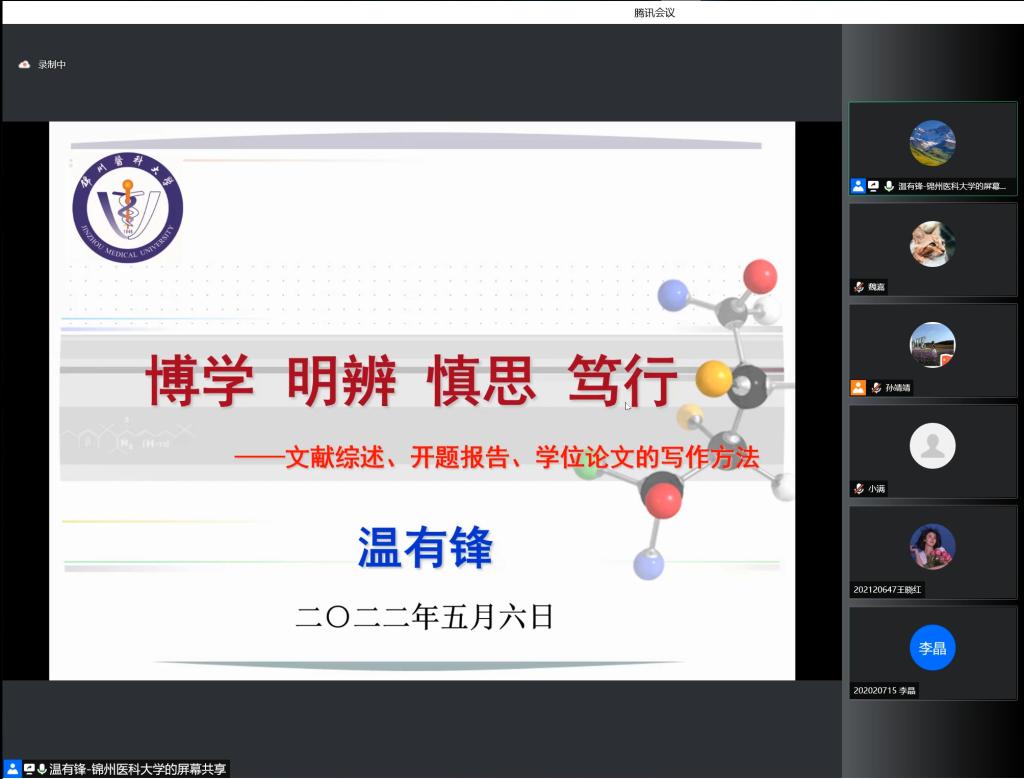The width and height of the screenshot is (1024, 779).
Task: Click microphone icon in bottom-left share bar
Action: 42,769
